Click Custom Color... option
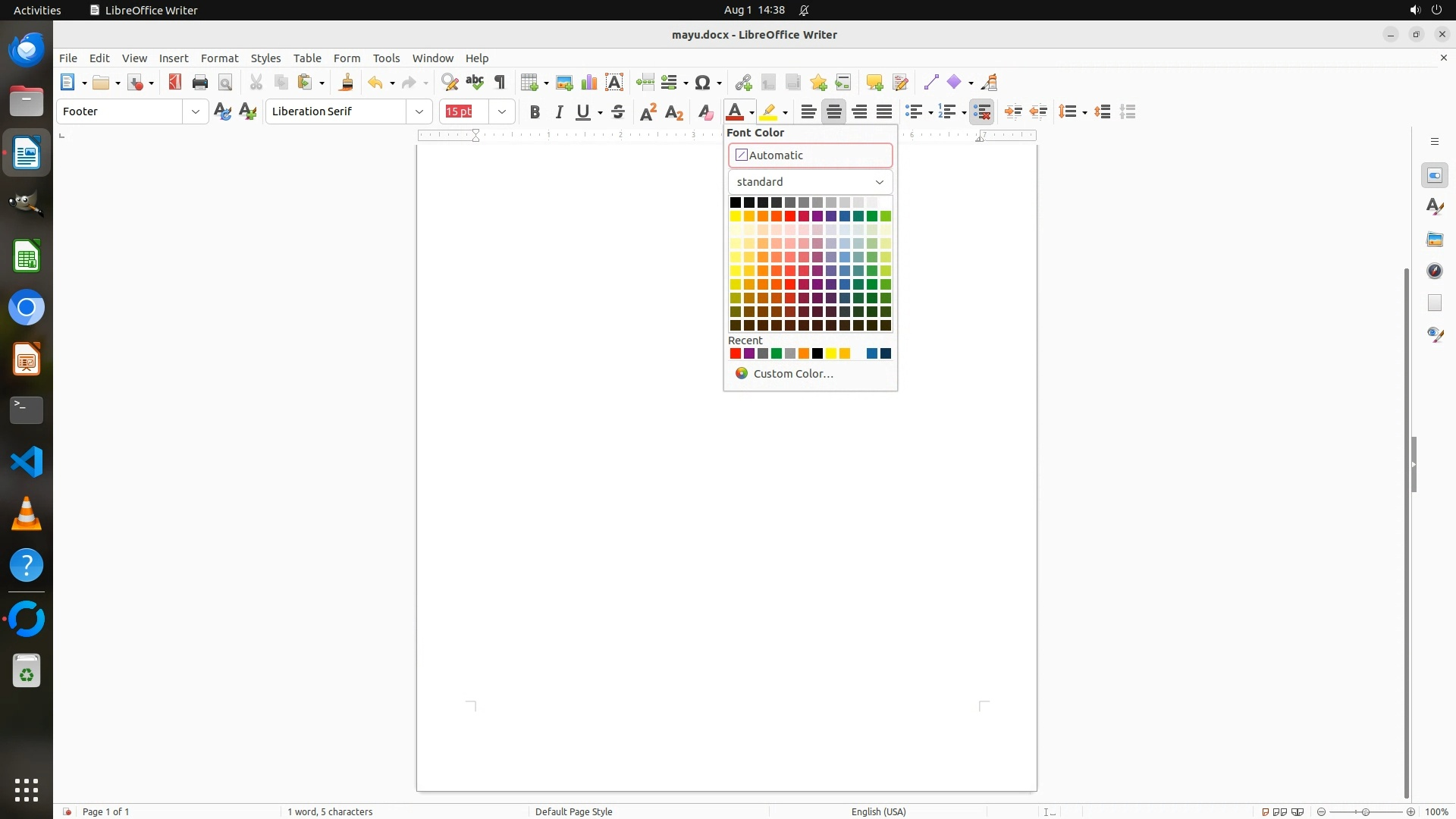The image size is (1456, 819). (x=792, y=374)
